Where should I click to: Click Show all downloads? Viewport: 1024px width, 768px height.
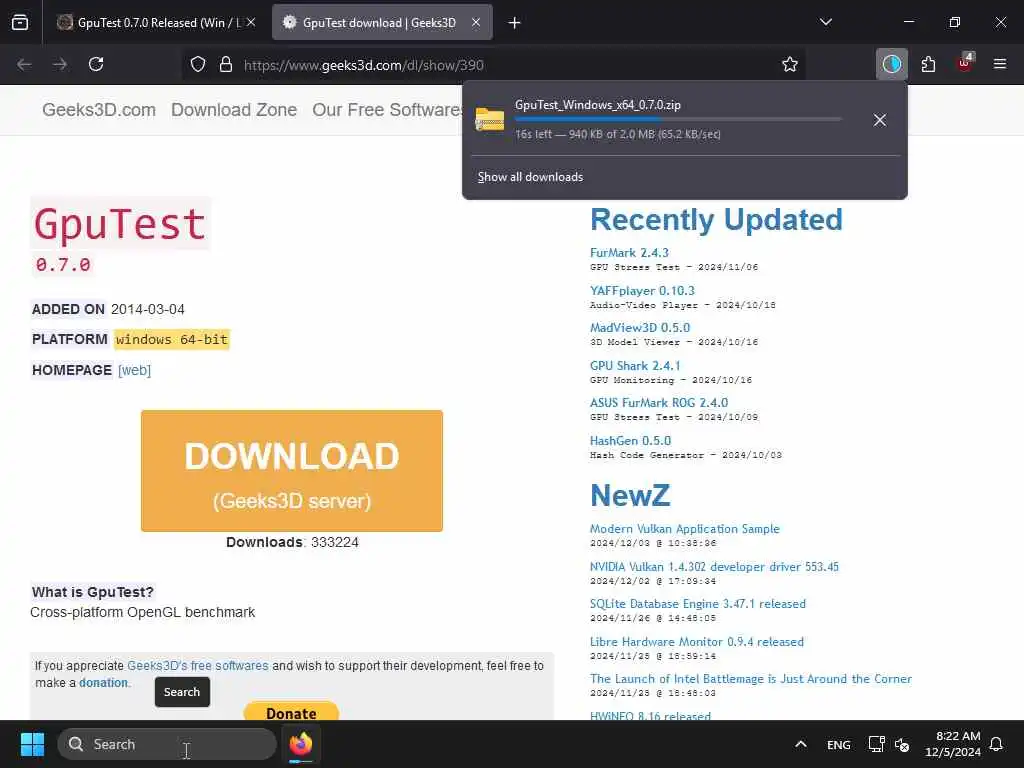click(x=530, y=177)
